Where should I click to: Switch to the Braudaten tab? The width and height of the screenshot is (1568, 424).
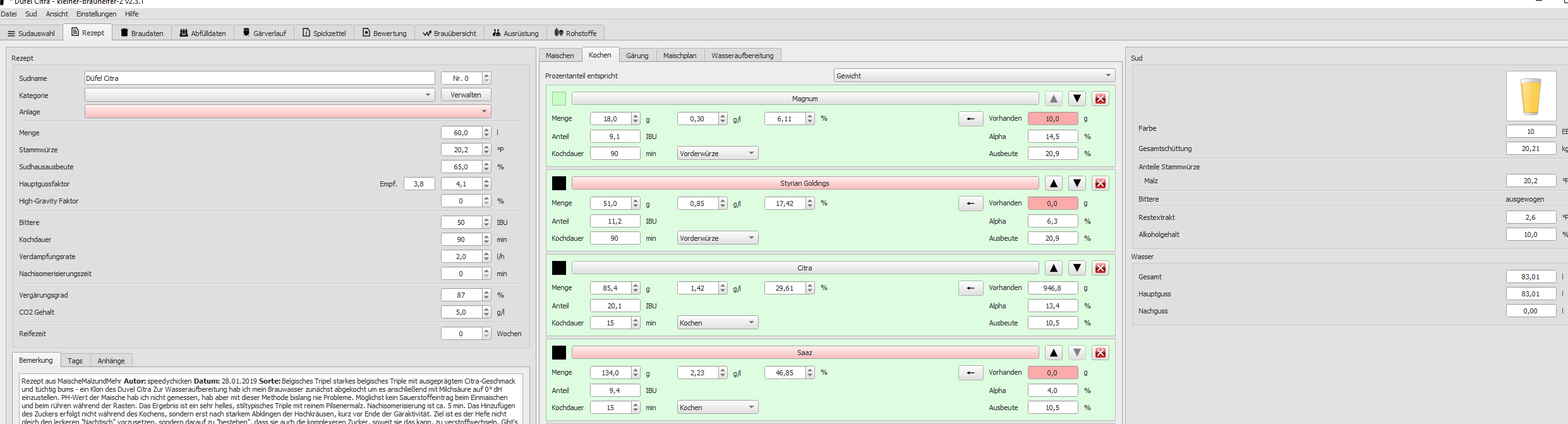pyautogui.click(x=142, y=33)
